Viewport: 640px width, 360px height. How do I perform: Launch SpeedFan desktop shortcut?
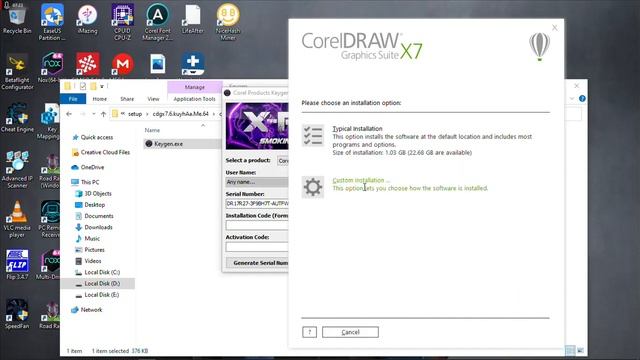(17, 314)
